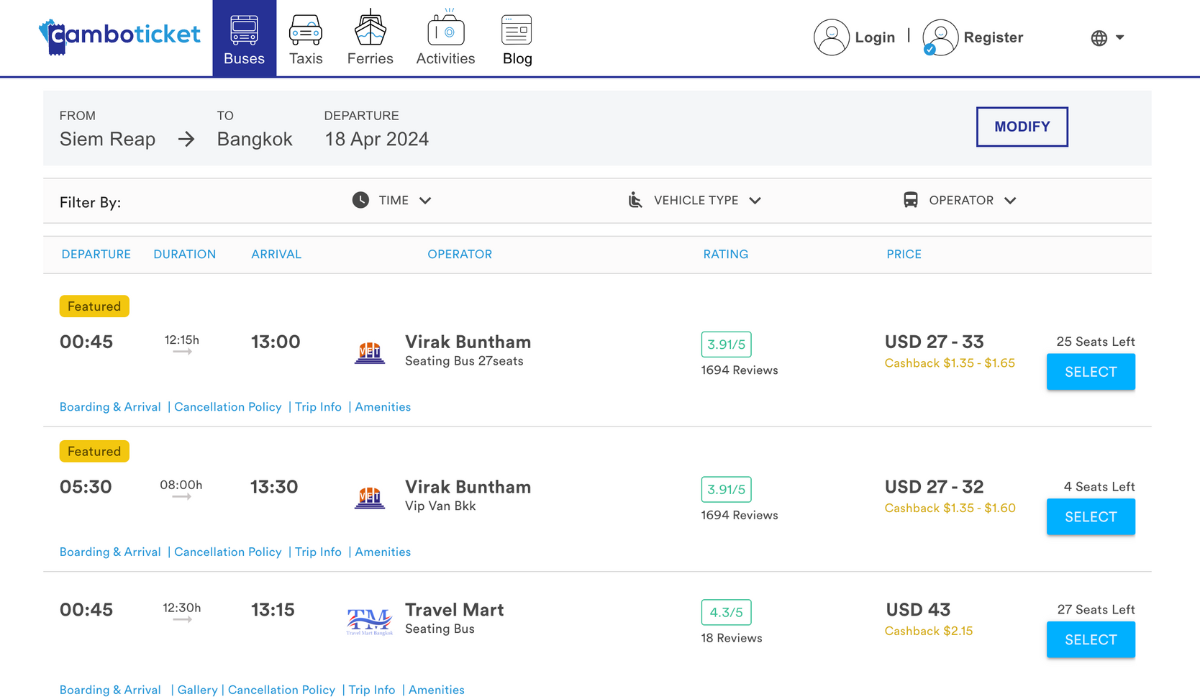This screenshot has height=700, width=1200.
Task: View the Travel Mart Gallery
Action: click(x=197, y=689)
